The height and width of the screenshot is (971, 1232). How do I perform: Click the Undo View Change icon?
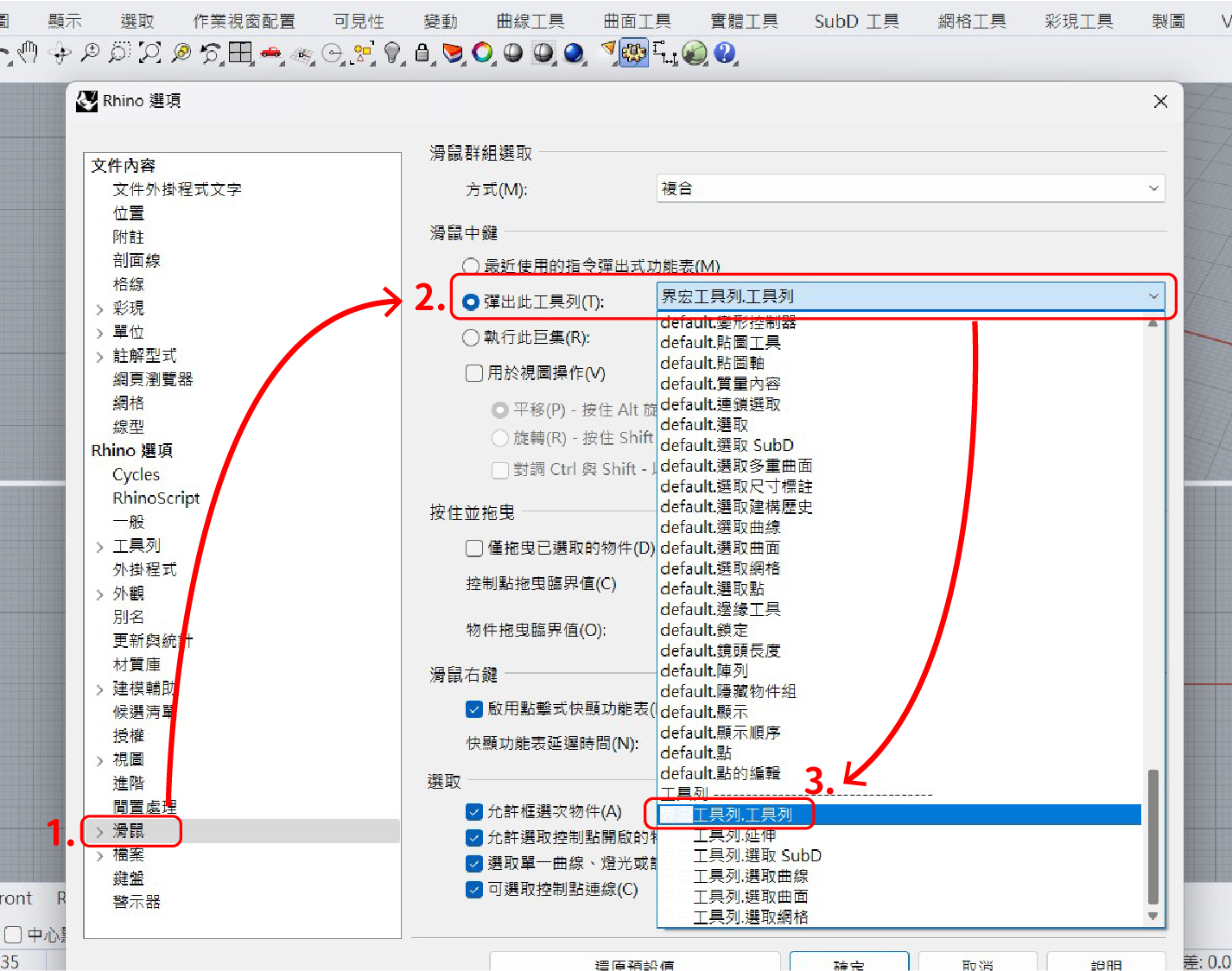tap(210, 54)
